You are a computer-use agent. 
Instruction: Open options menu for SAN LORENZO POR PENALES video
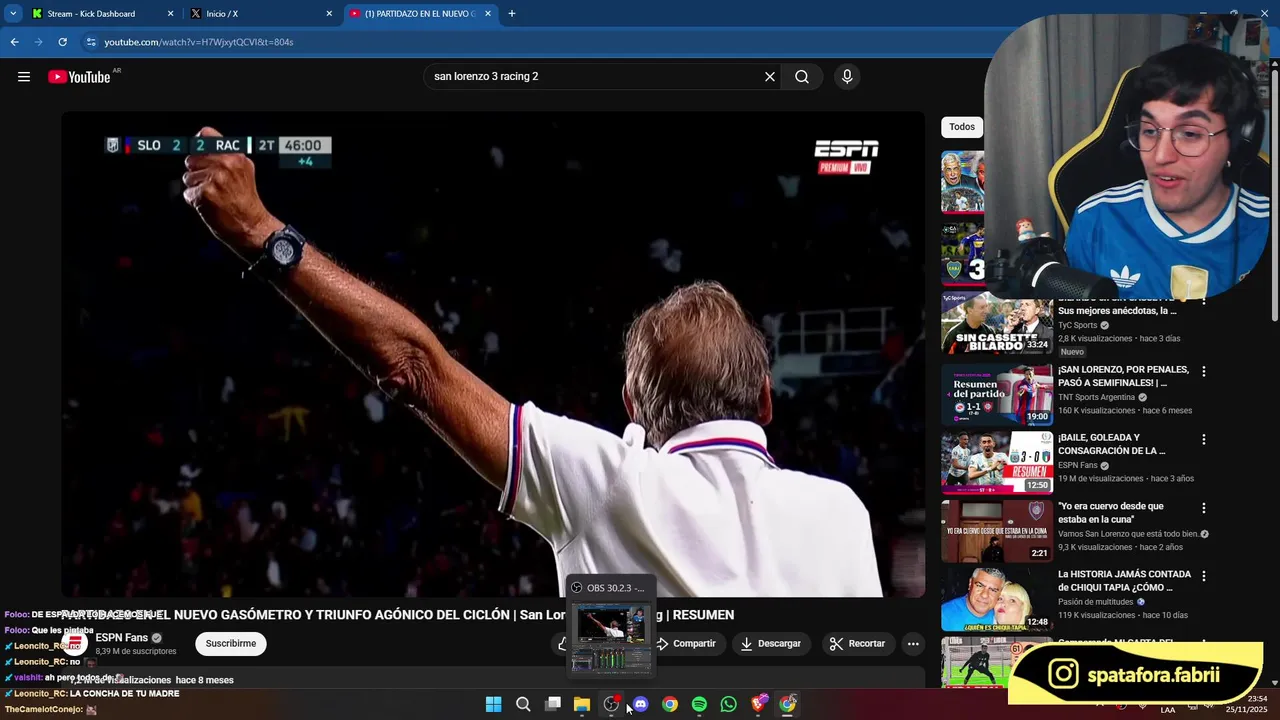1204,371
